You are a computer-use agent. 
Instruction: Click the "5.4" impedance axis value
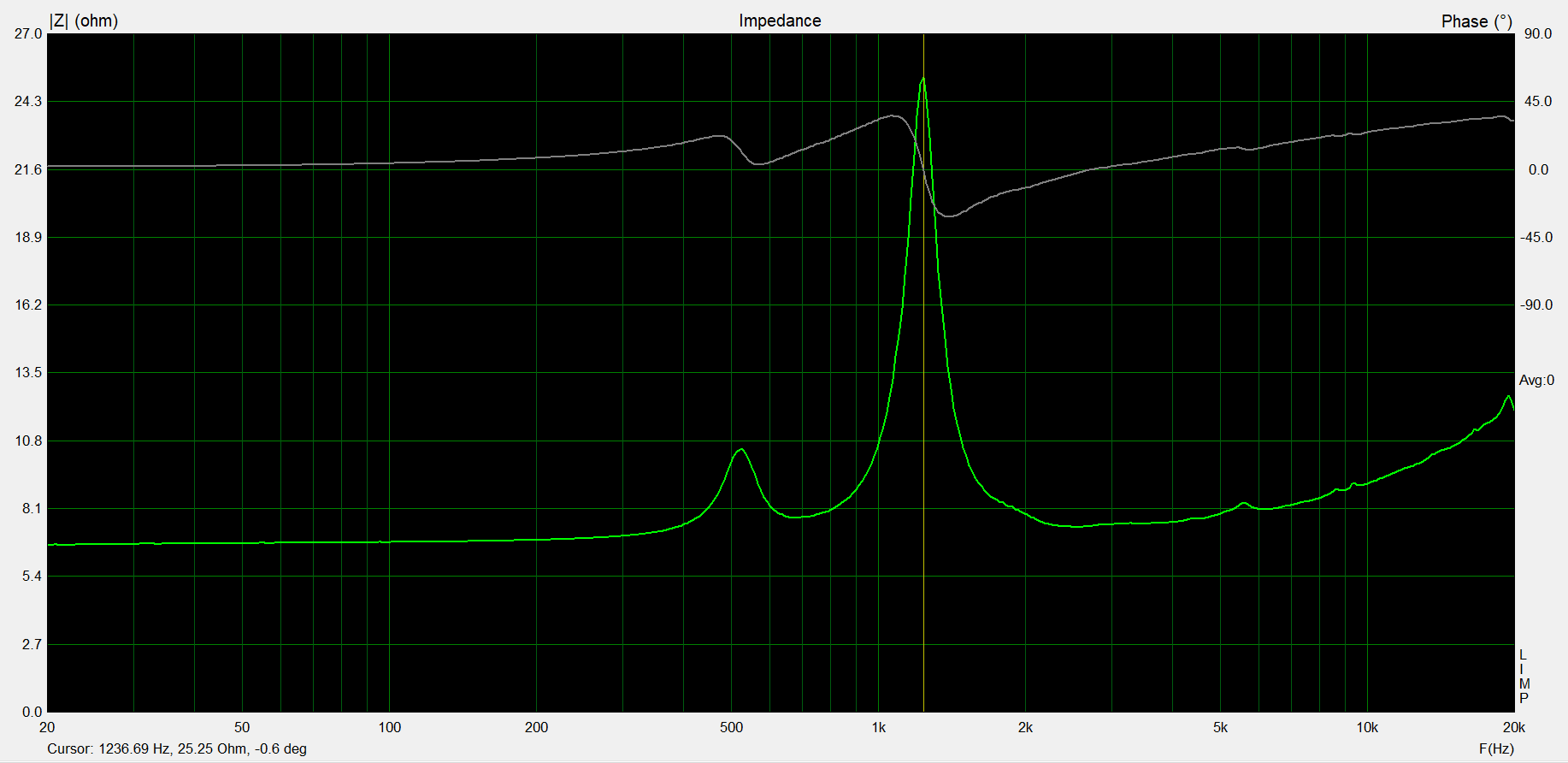click(32, 577)
